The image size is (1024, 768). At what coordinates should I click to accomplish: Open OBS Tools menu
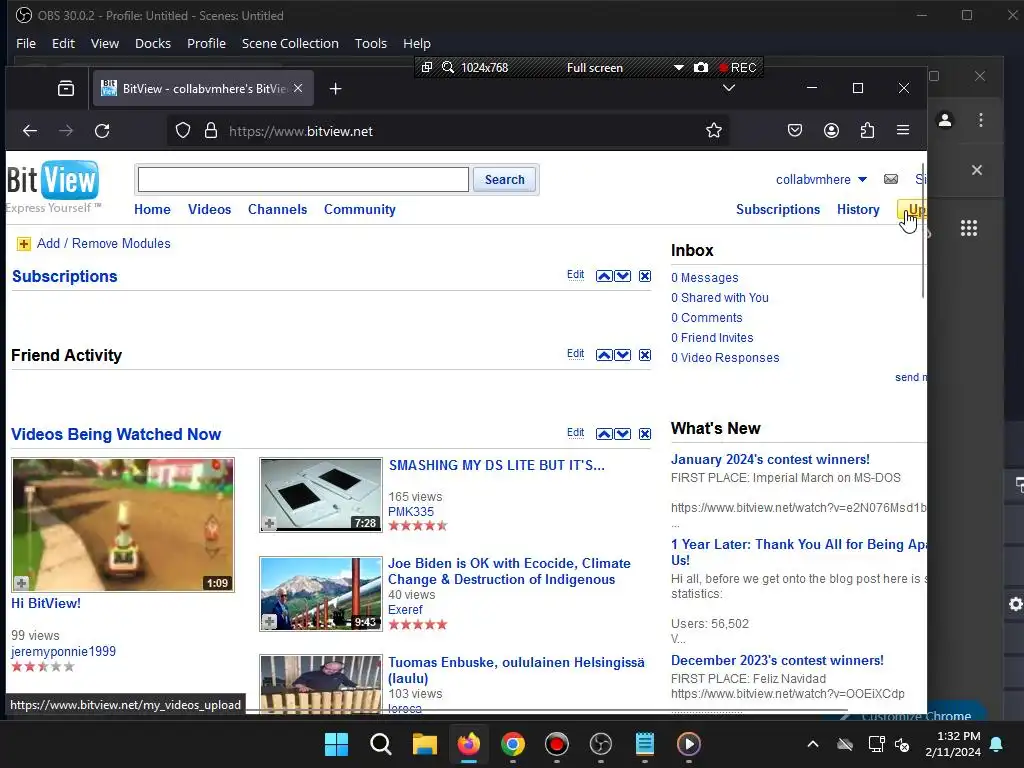coord(371,43)
